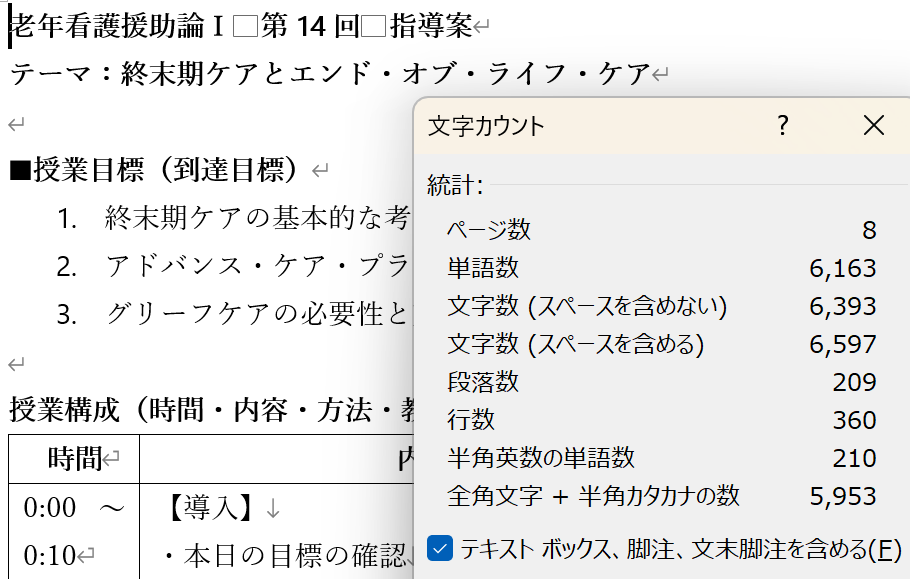Close the 文字カウント dialog

[873, 125]
